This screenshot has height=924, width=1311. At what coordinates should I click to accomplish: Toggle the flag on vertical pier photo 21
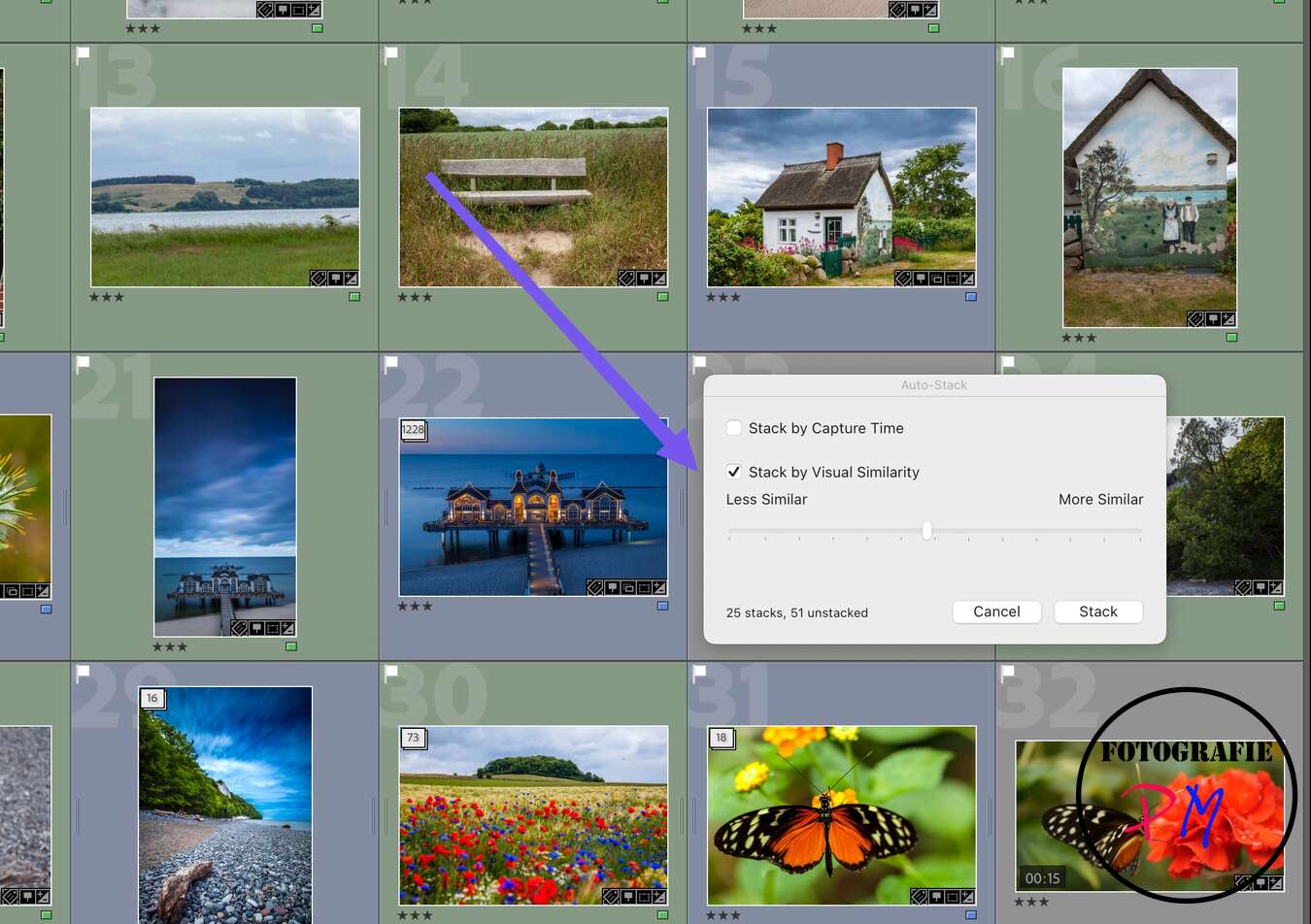point(83,362)
